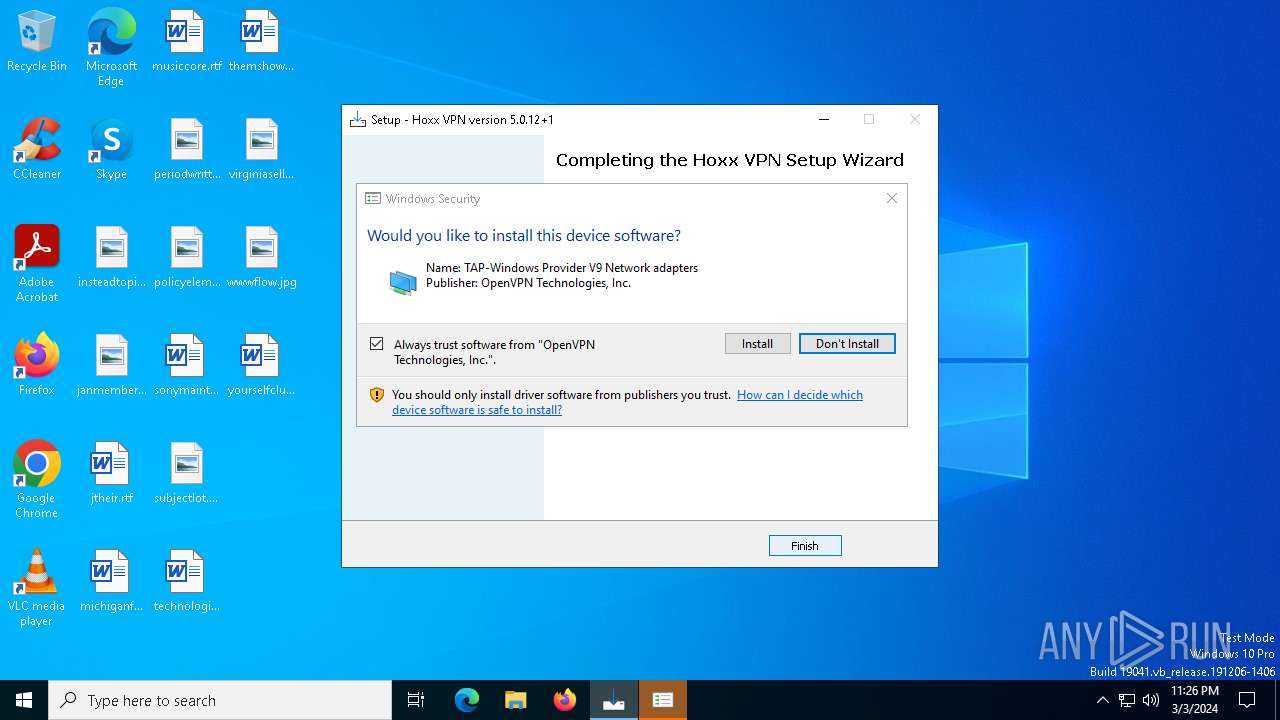Select the periodwritt image file
Screen dimensions: 1280x720
pyautogui.click(x=186, y=150)
